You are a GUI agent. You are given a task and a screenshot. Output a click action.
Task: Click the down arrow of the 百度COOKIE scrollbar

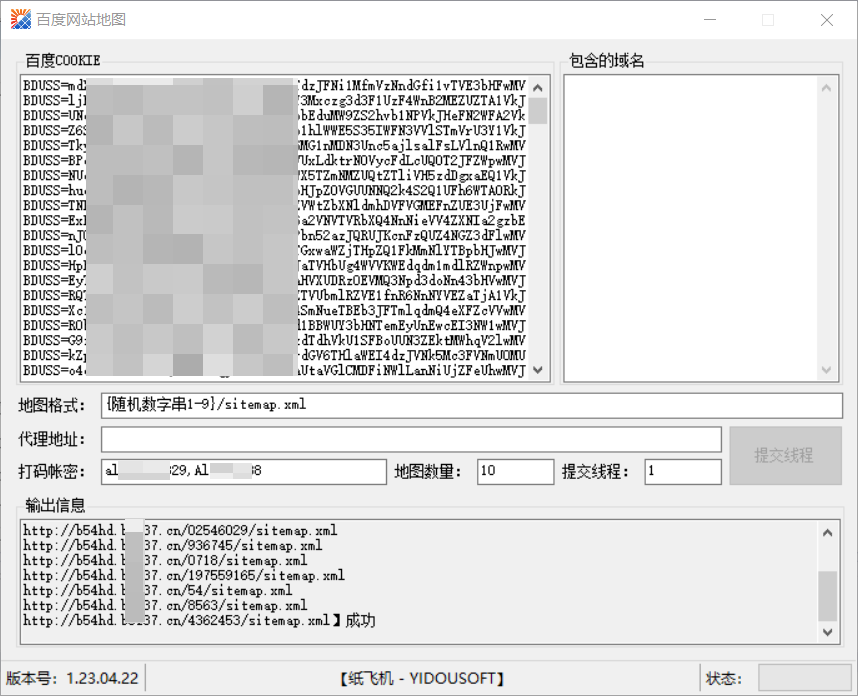click(x=538, y=370)
